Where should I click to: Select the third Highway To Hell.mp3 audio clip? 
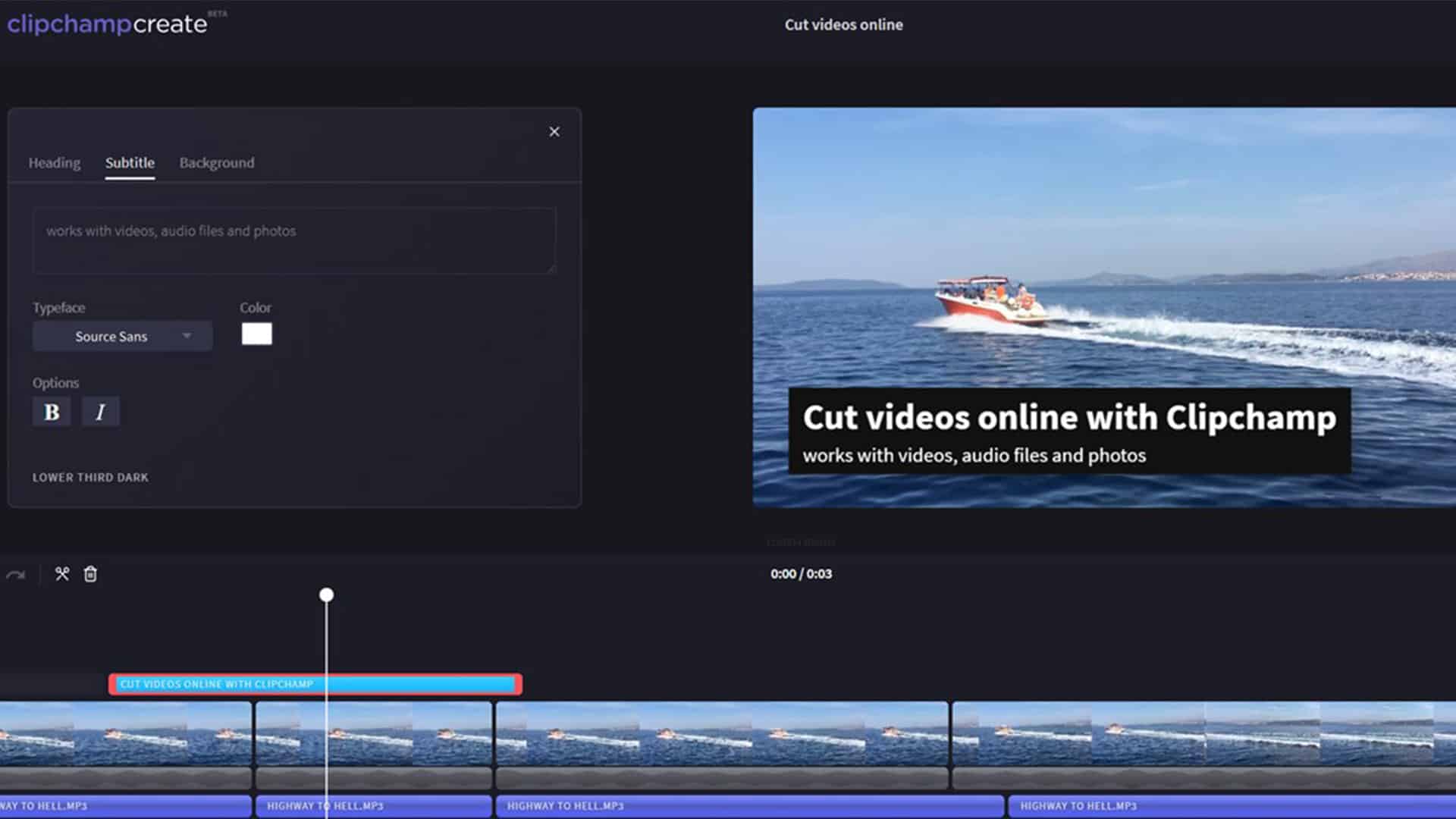[750, 806]
